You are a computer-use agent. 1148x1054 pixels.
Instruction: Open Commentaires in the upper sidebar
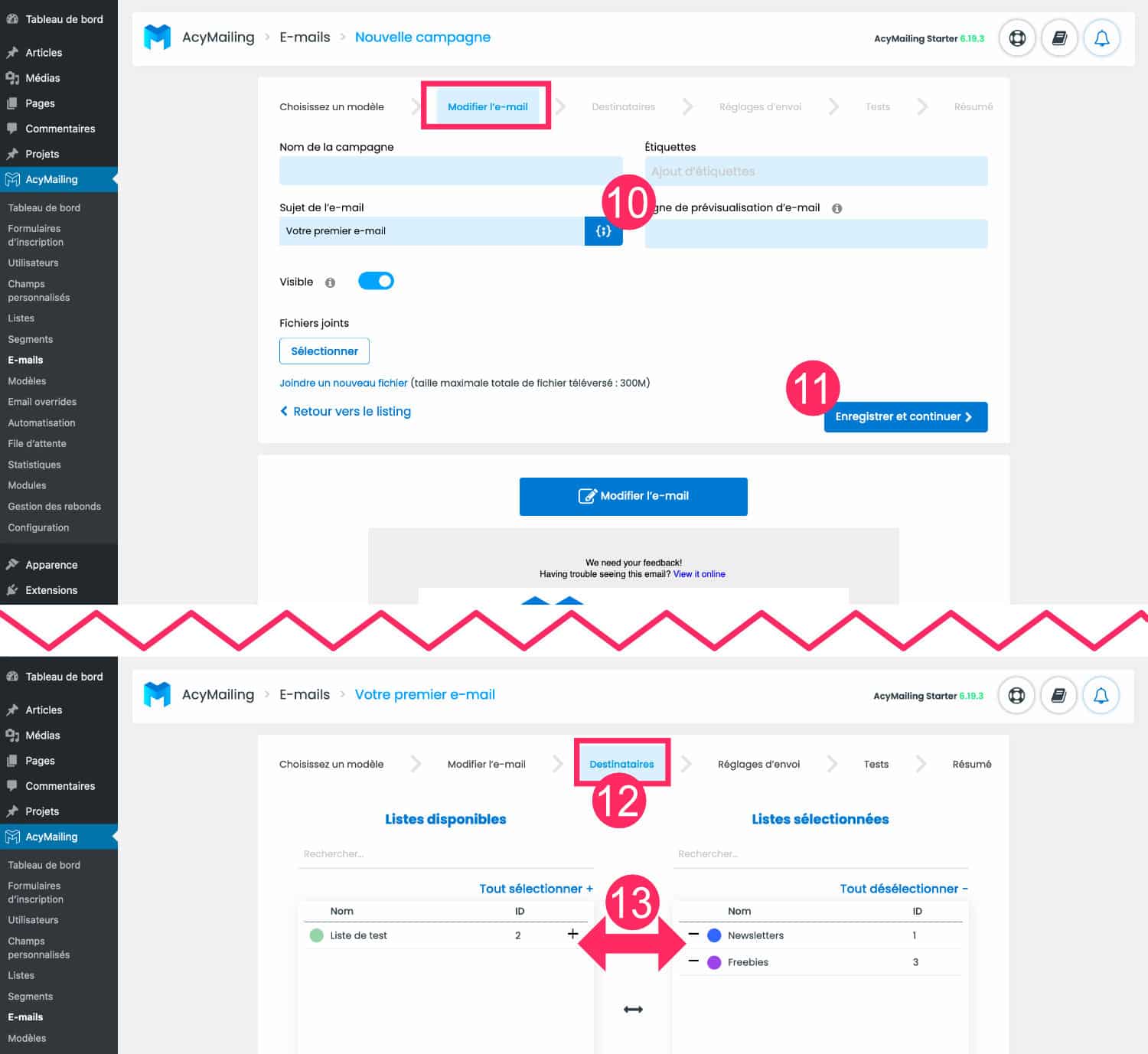click(x=60, y=129)
